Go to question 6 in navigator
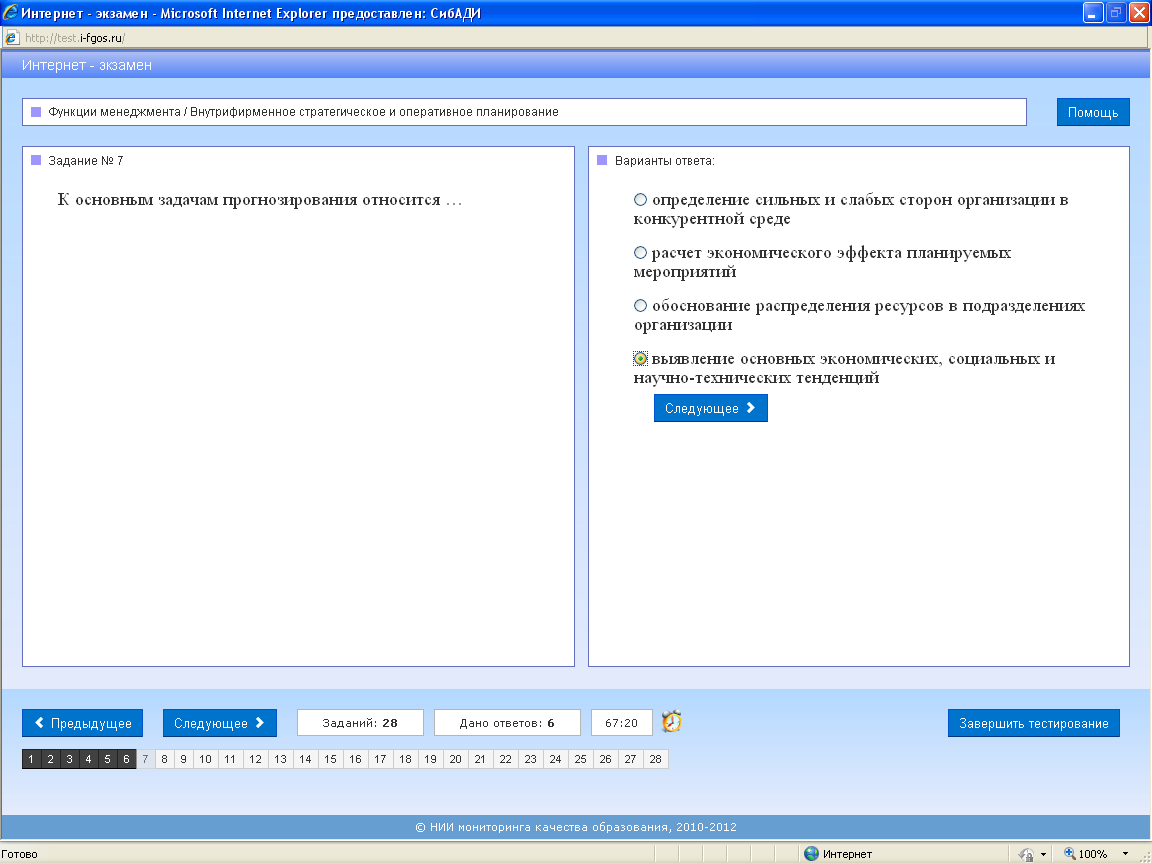The width and height of the screenshot is (1152, 864). tap(126, 759)
